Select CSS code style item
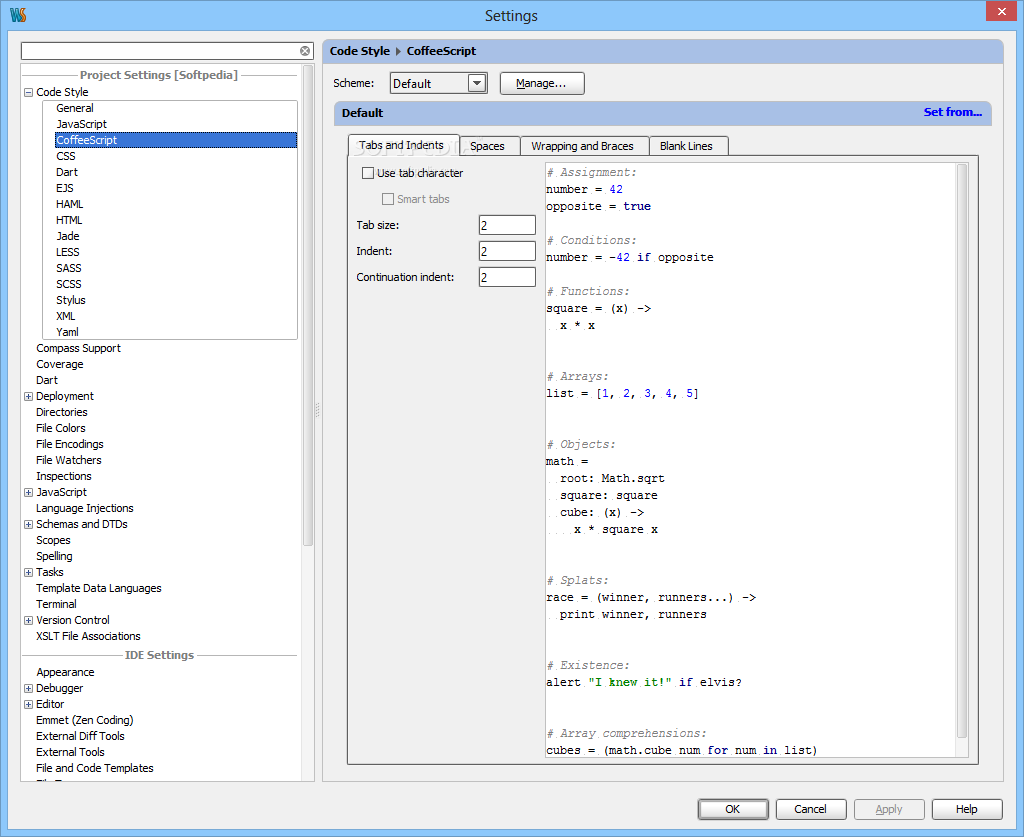 65,156
